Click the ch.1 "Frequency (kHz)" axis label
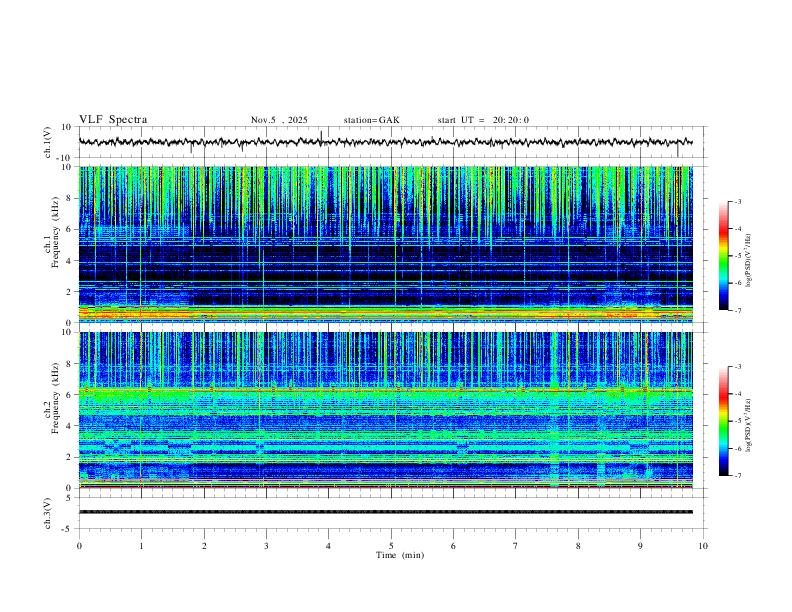This screenshot has width=792, height=612. tap(55, 232)
